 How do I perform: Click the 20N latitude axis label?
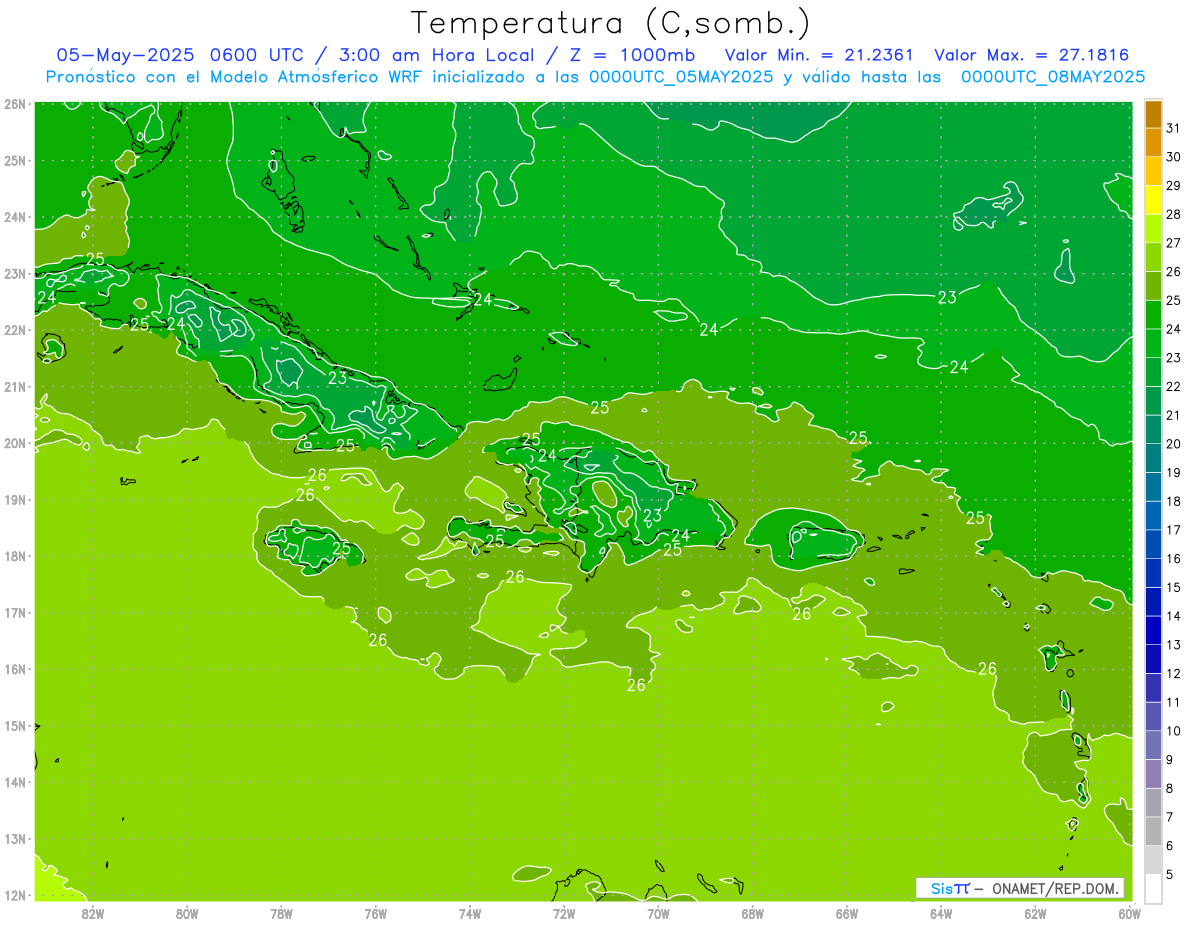coord(15,443)
